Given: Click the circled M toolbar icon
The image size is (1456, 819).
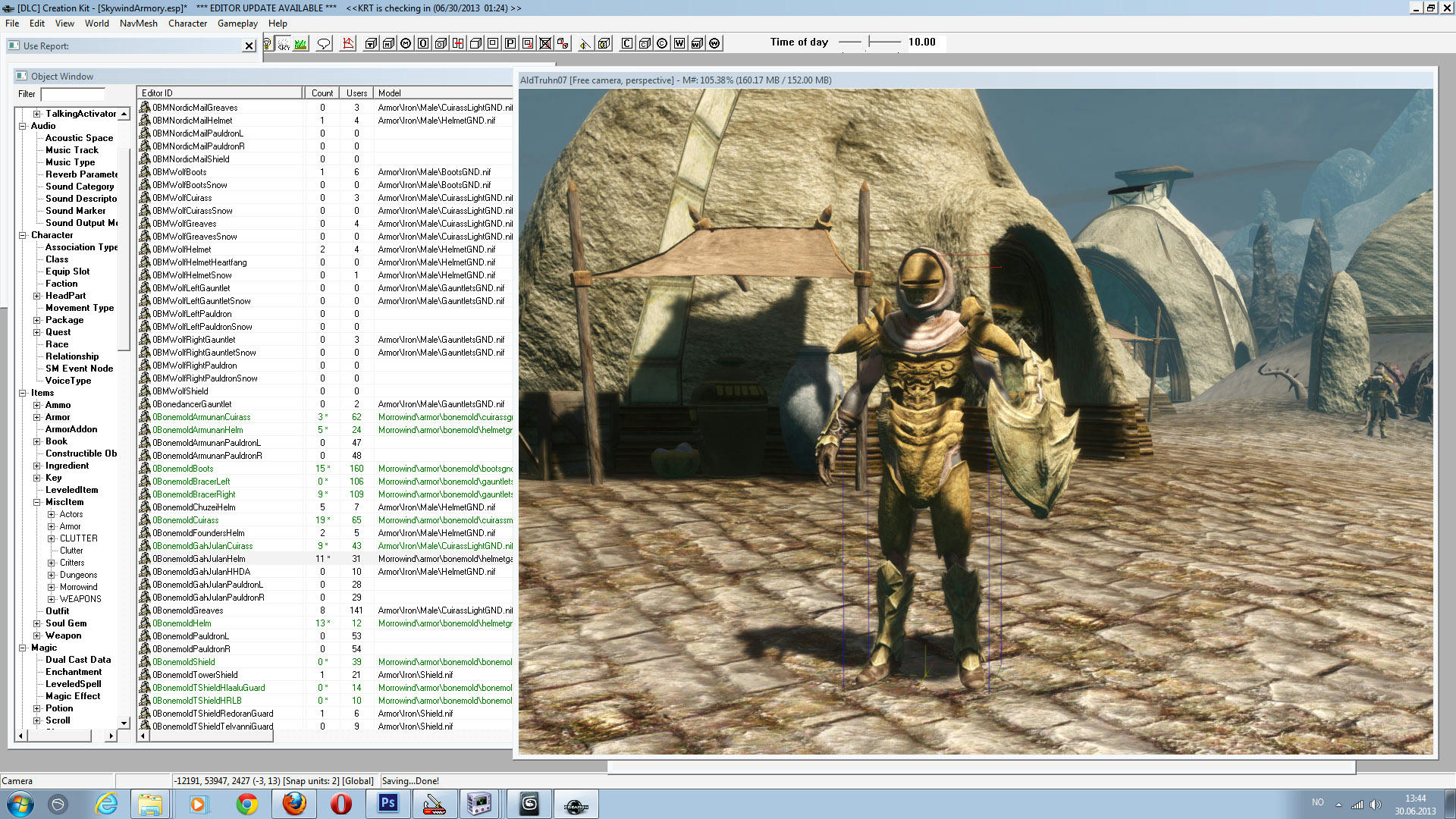Looking at the screenshot, I should (406, 43).
